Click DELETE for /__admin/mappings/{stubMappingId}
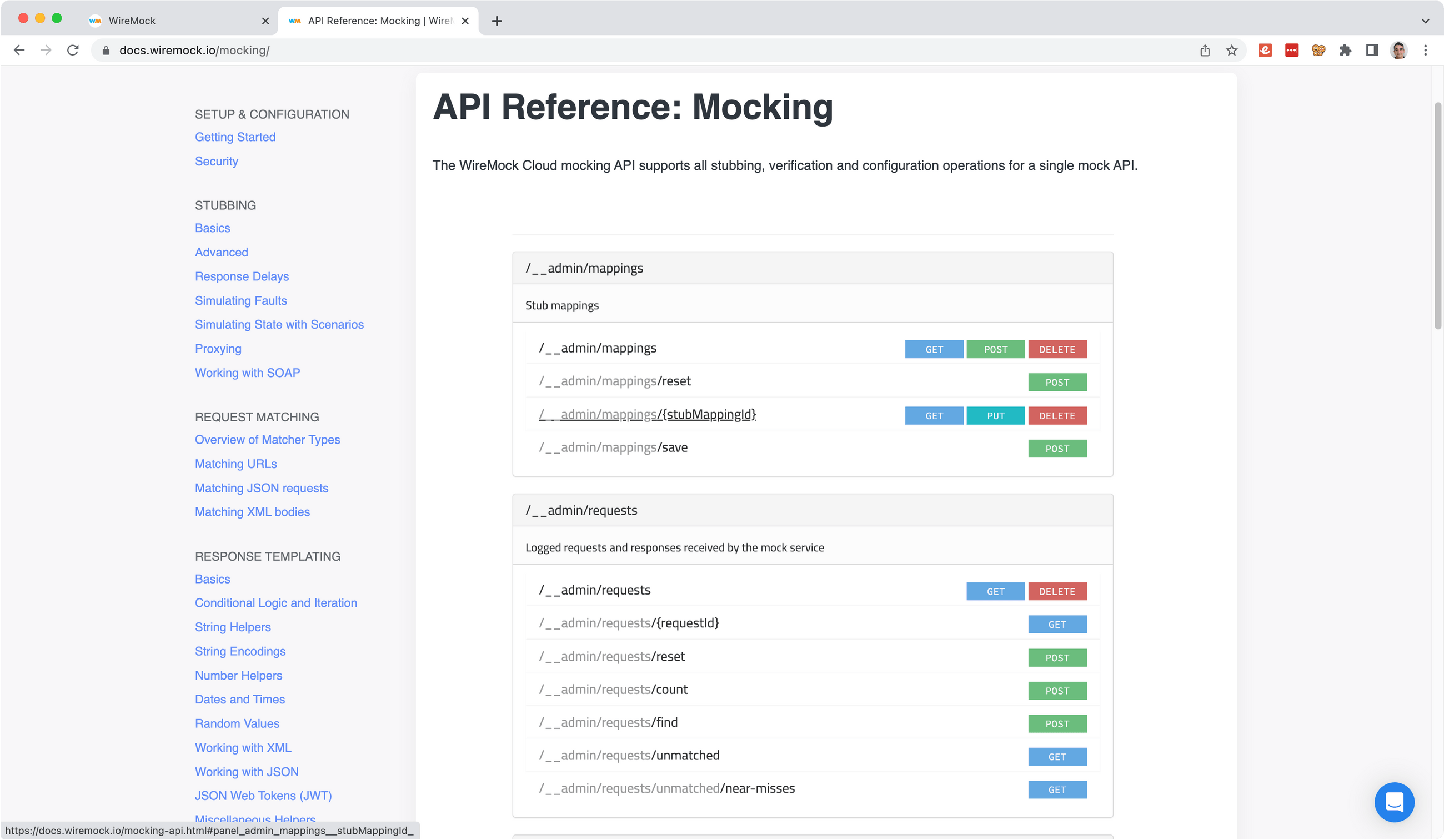Viewport: 1444px width, 840px height. coord(1057,415)
